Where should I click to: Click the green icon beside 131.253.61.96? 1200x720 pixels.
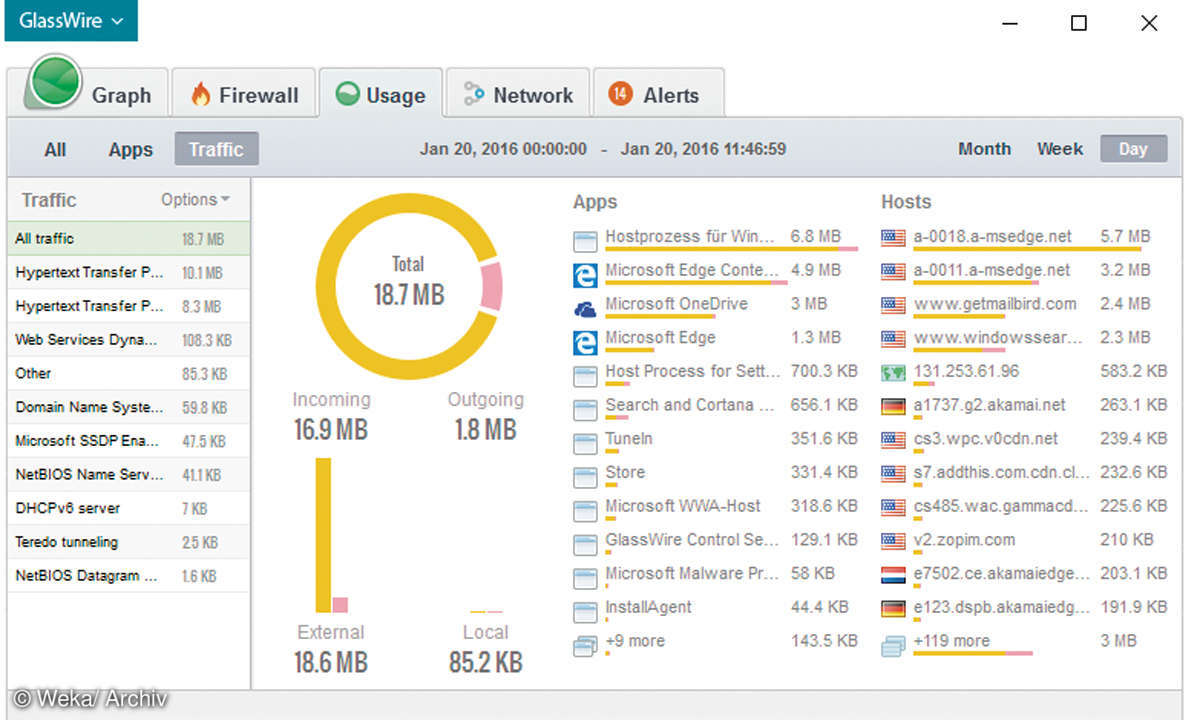point(893,372)
